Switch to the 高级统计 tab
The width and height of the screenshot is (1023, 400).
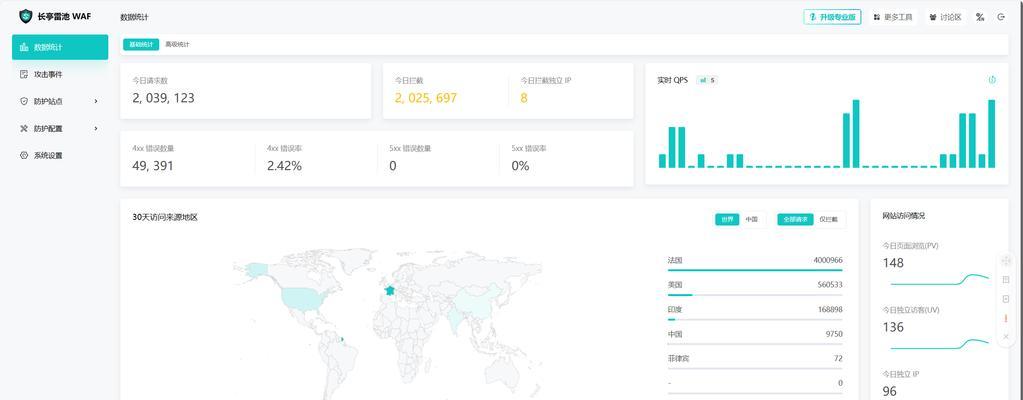pyautogui.click(x=177, y=44)
